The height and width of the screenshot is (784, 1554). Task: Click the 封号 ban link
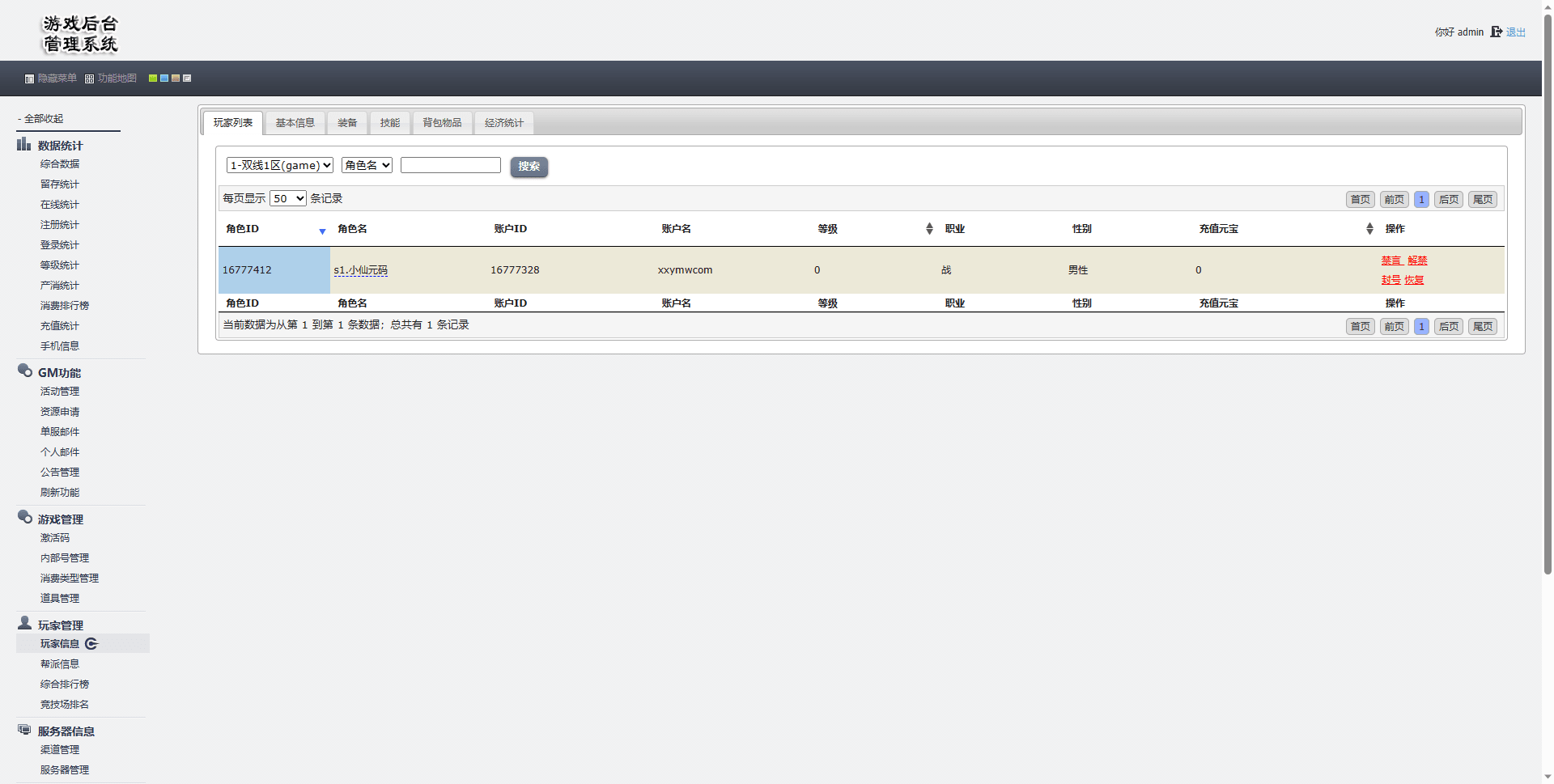click(1391, 280)
